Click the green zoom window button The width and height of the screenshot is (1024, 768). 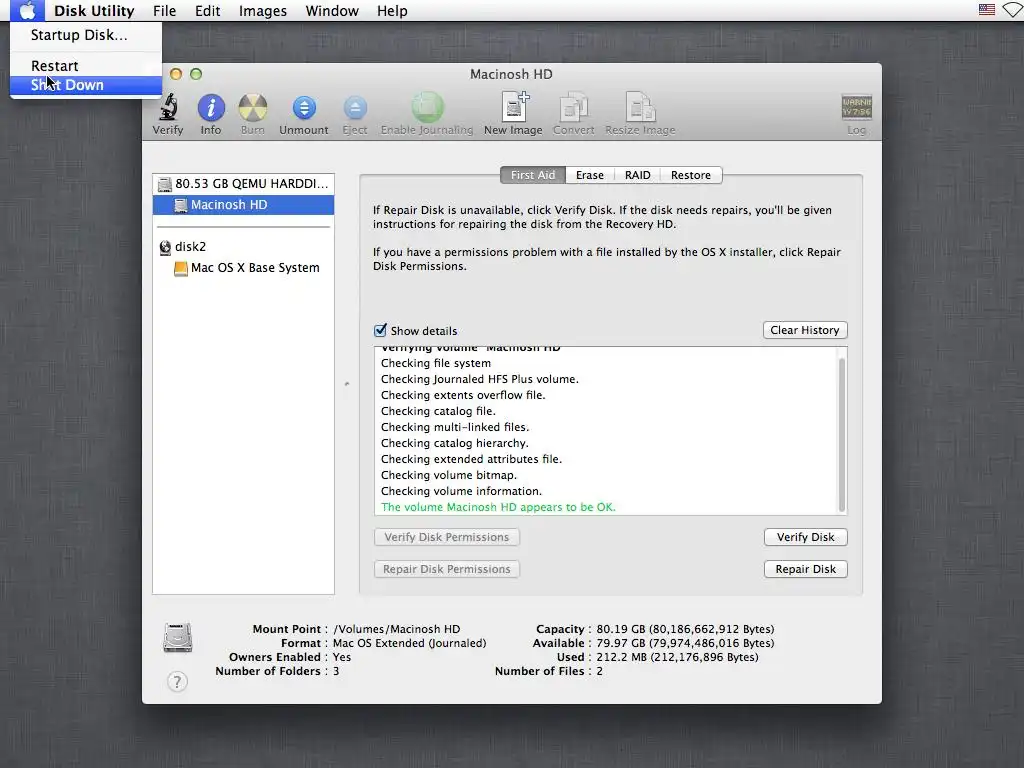click(x=196, y=74)
